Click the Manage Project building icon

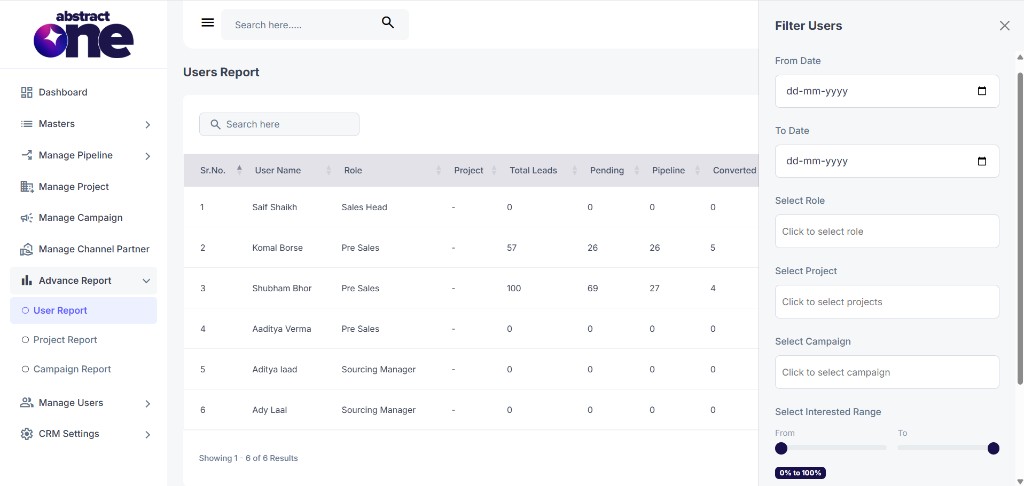point(27,187)
